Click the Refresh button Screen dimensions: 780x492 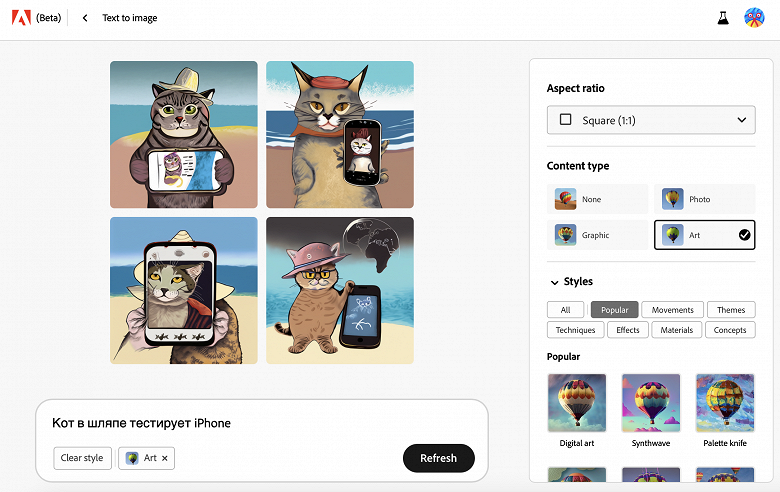point(438,458)
